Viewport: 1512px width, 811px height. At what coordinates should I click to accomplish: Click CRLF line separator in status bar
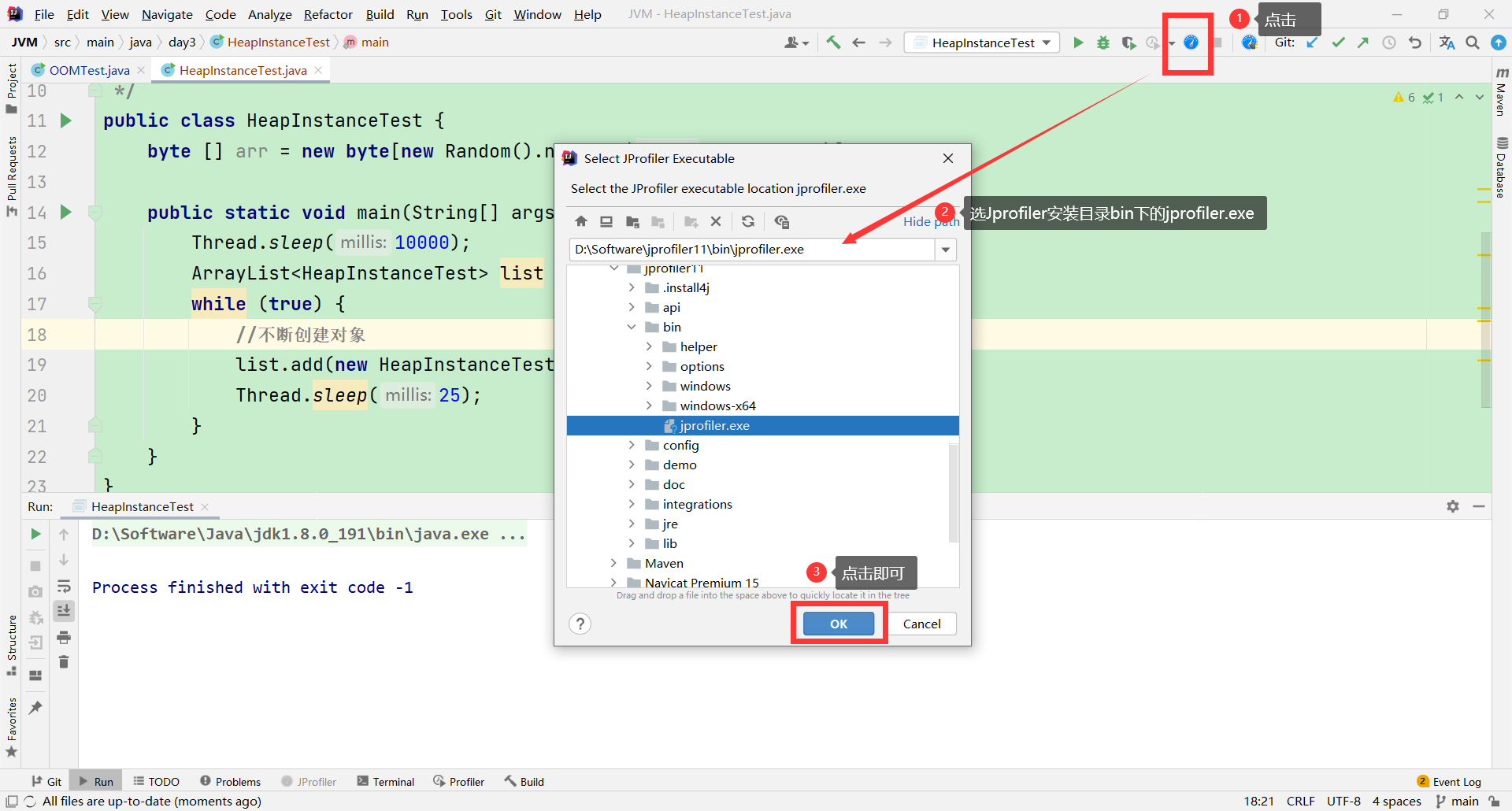[1300, 801]
